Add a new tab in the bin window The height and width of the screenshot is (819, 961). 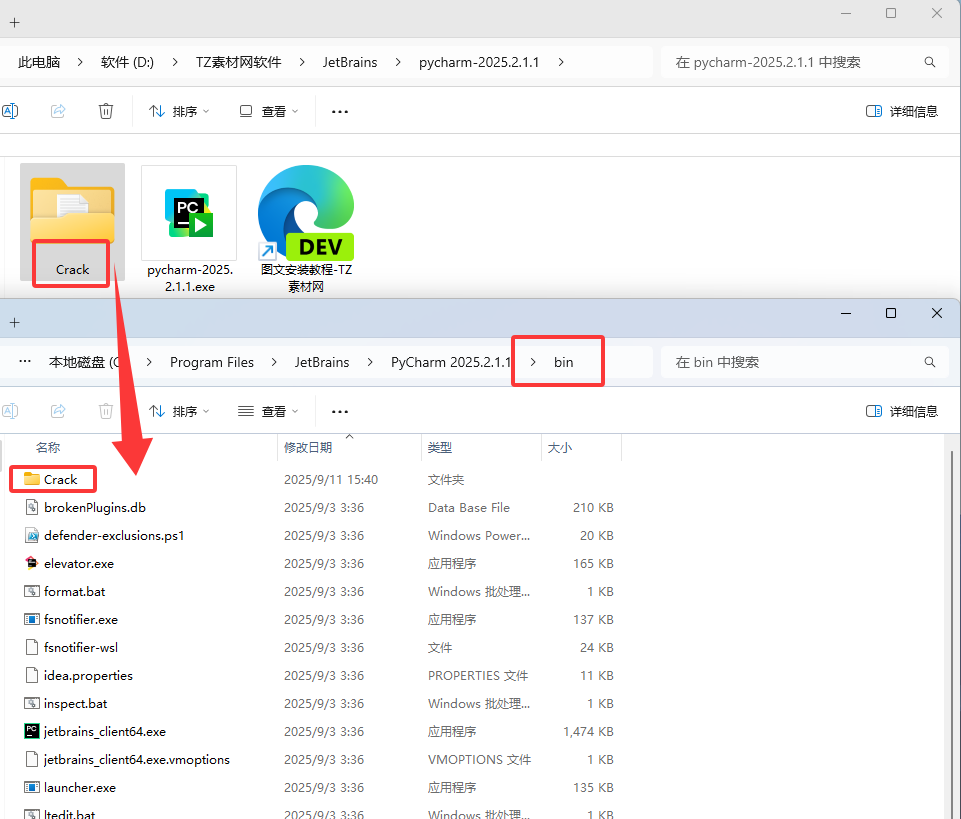[15, 322]
